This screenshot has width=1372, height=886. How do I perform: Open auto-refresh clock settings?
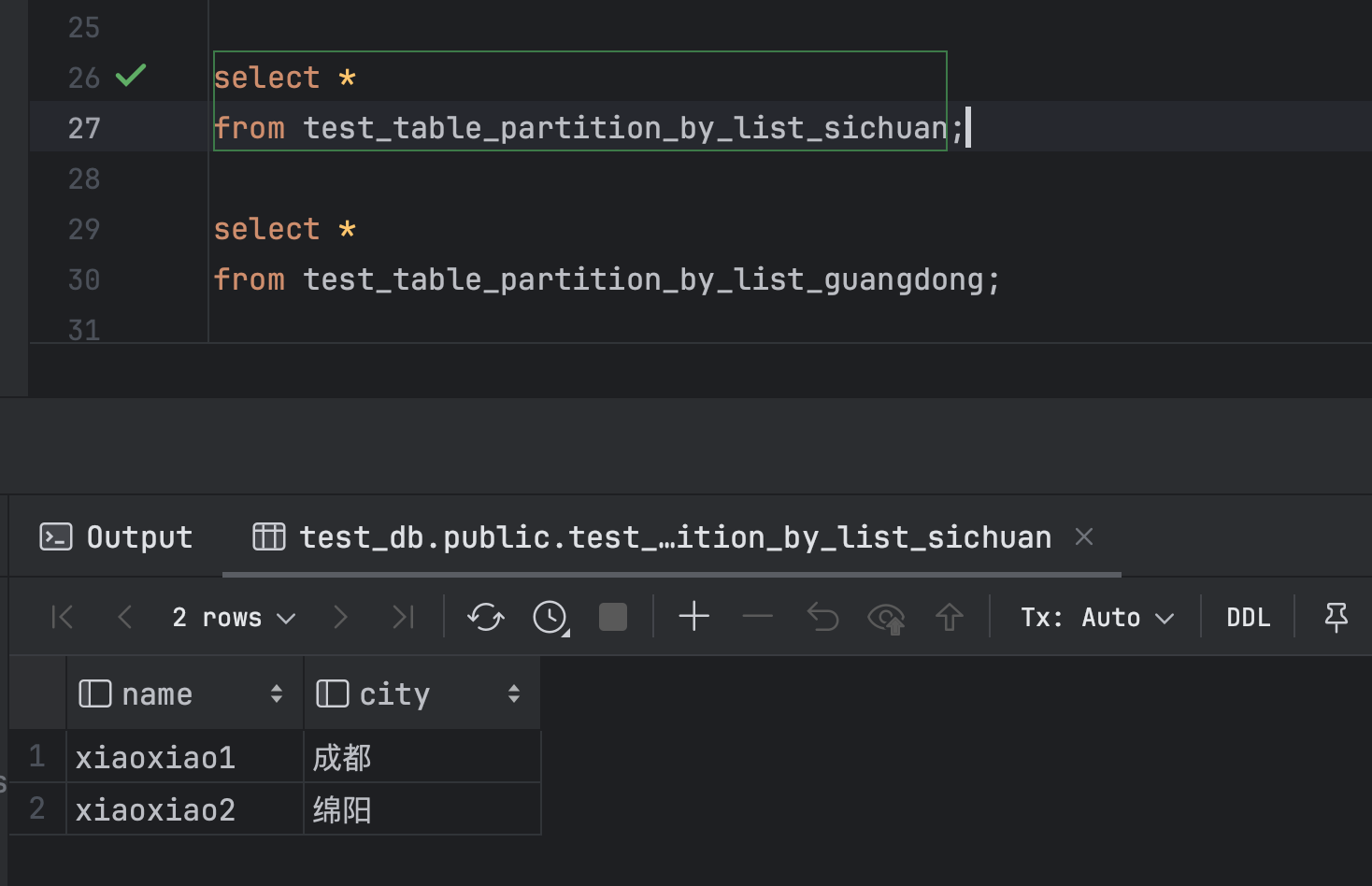pyautogui.click(x=550, y=618)
